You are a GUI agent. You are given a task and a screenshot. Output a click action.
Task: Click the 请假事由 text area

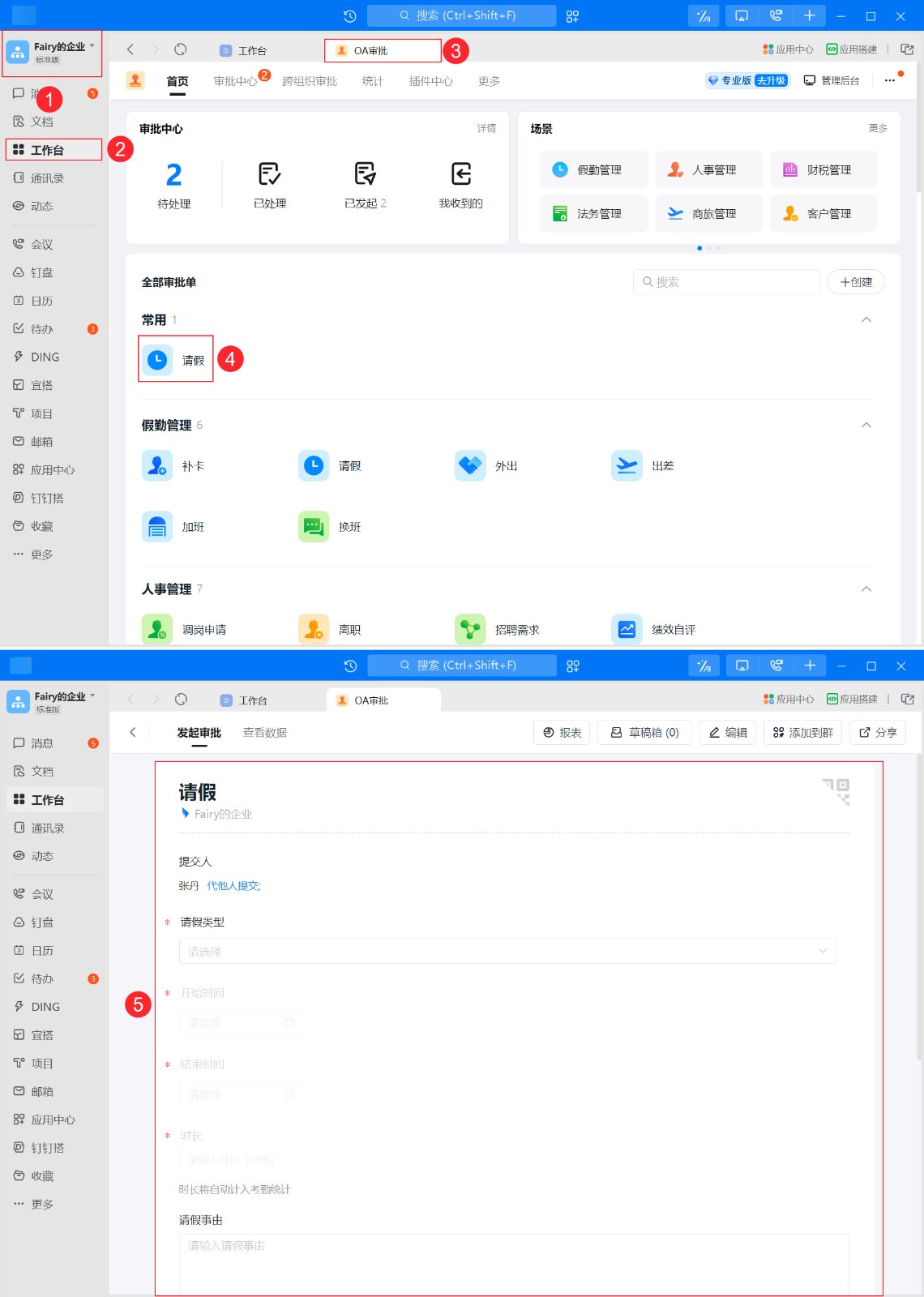[514, 1264]
